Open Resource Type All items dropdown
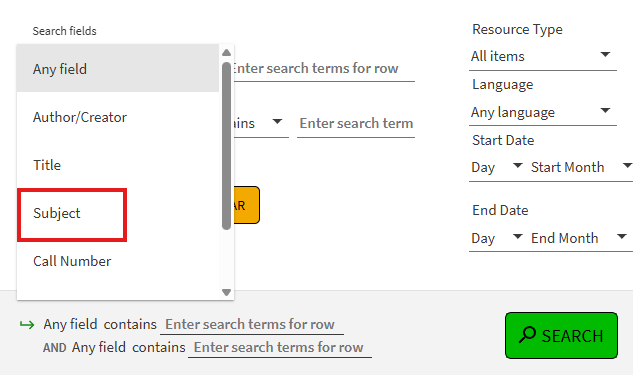Viewport: 633px width, 375px height. (543, 56)
